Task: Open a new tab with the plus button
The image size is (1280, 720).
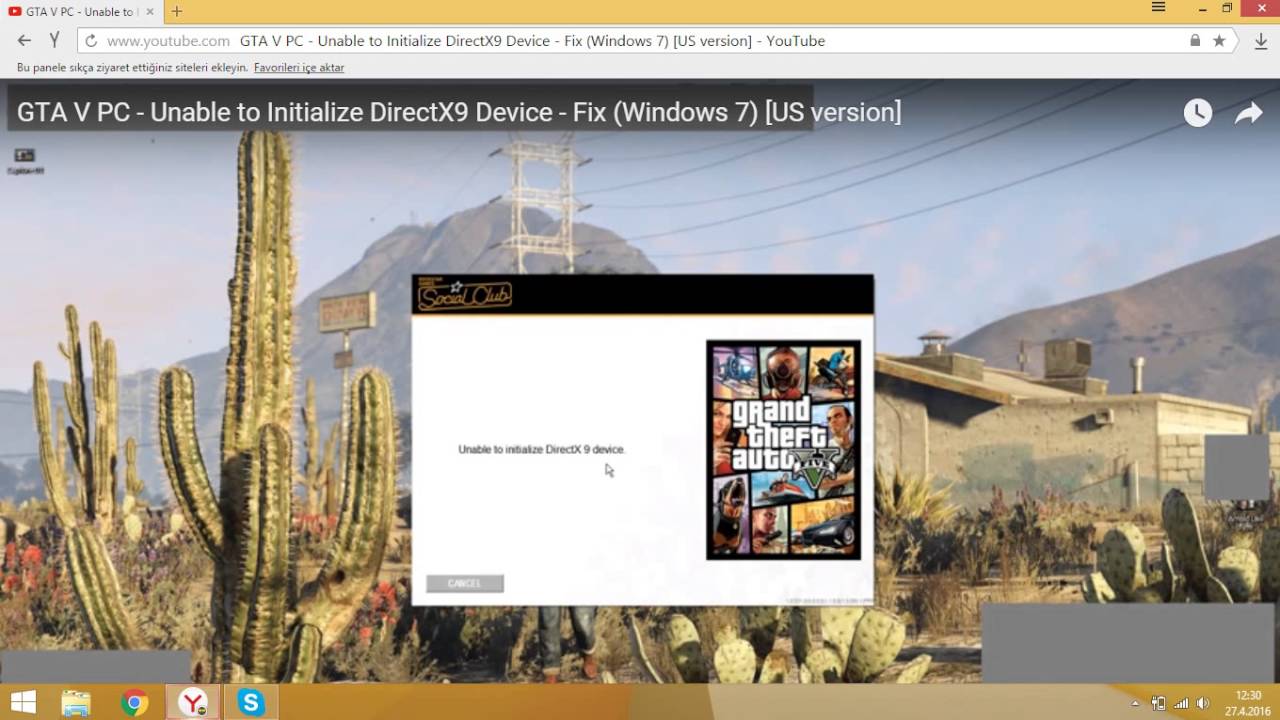Action: [177, 11]
